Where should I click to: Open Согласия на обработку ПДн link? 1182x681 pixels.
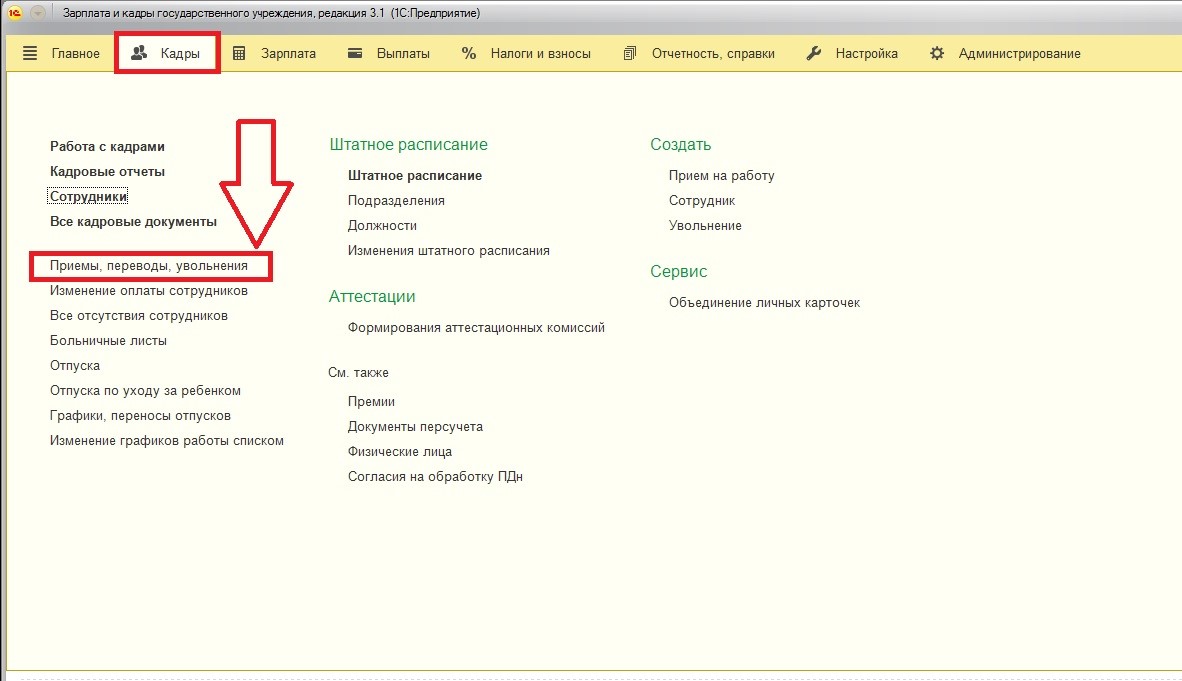[x=435, y=476]
